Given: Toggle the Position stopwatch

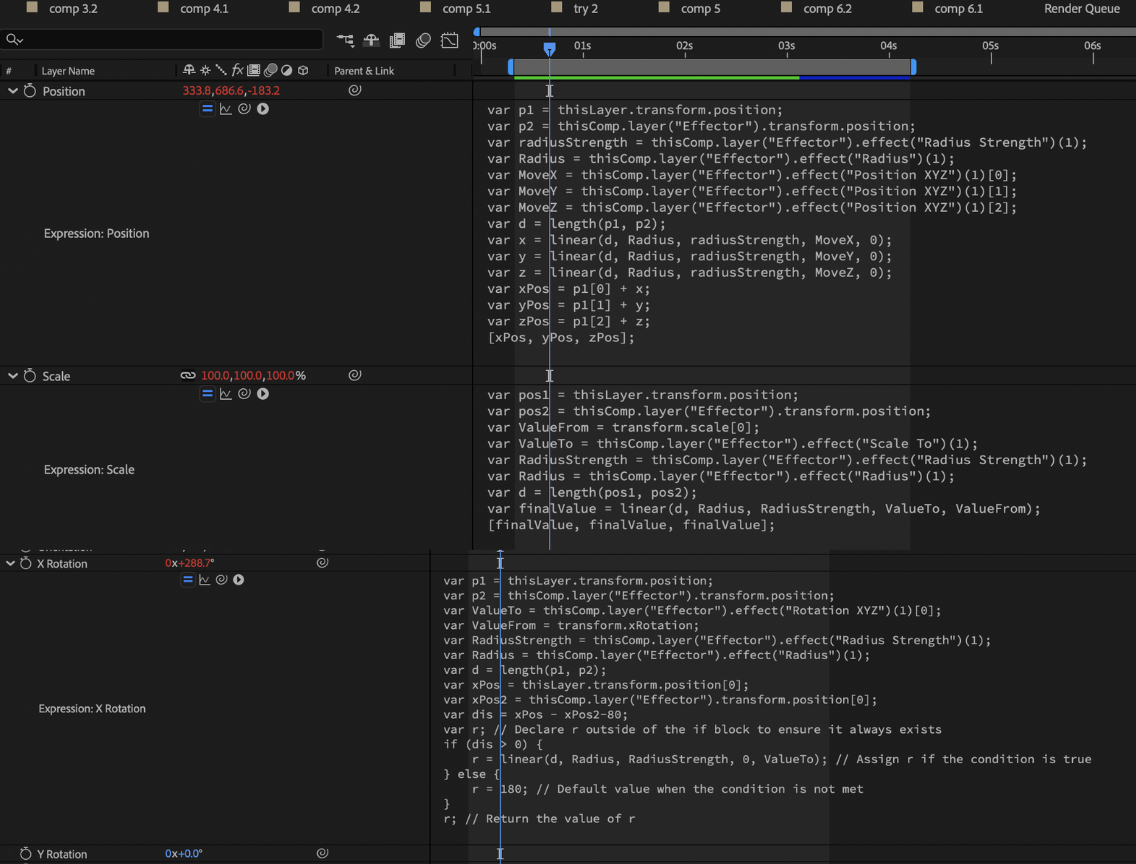Looking at the screenshot, I should [x=30, y=91].
